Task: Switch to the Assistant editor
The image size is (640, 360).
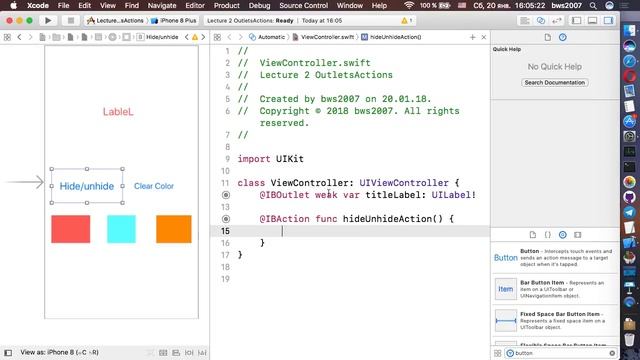Action: [x=541, y=20]
